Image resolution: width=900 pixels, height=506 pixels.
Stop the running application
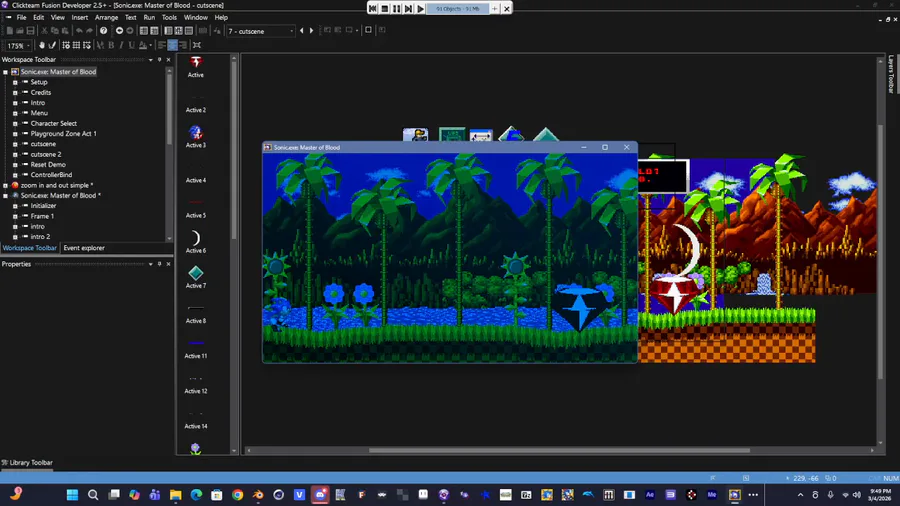[x=385, y=9]
